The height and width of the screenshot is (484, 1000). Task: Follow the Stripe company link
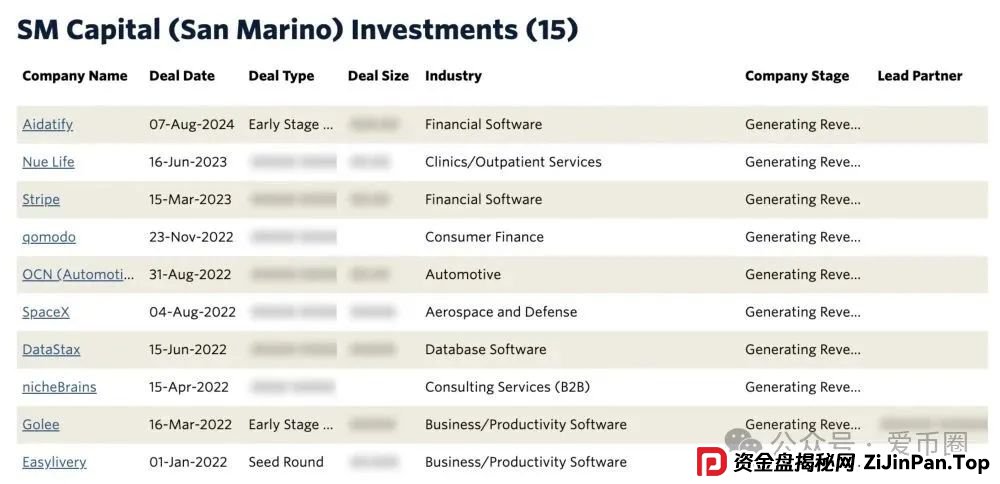(41, 200)
